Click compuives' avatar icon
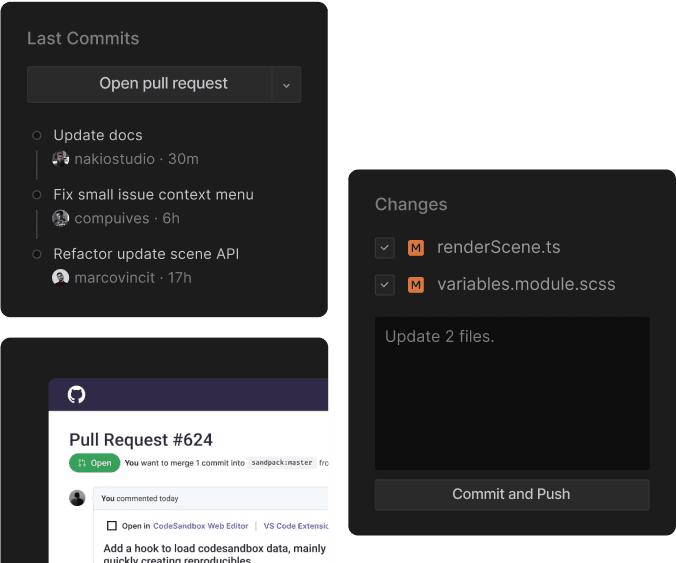Screen dimensions: 676x563 point(60,219)
